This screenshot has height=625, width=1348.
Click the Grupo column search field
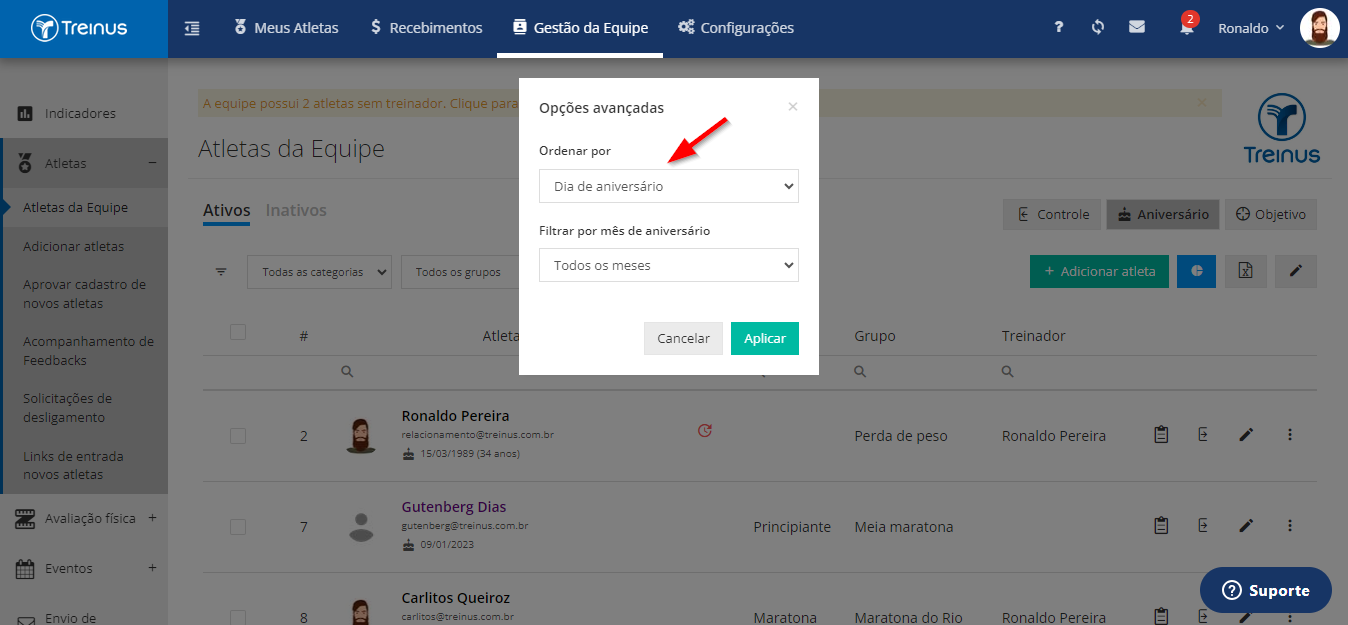pyautogui.click(x=920, y=371)
